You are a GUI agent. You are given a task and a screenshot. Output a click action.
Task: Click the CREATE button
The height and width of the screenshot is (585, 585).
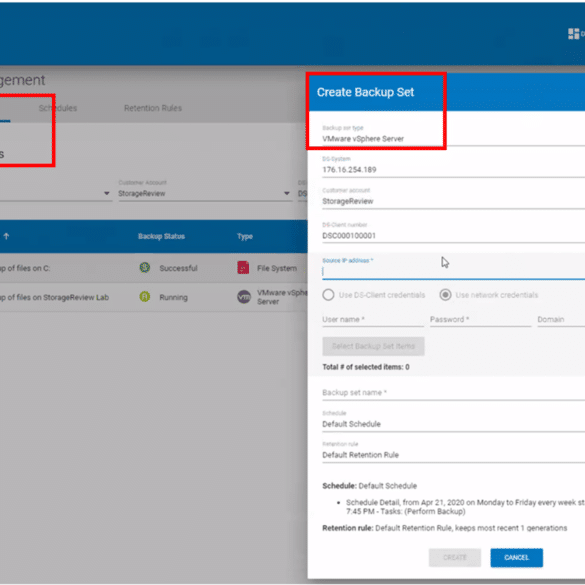pos(455,558)
